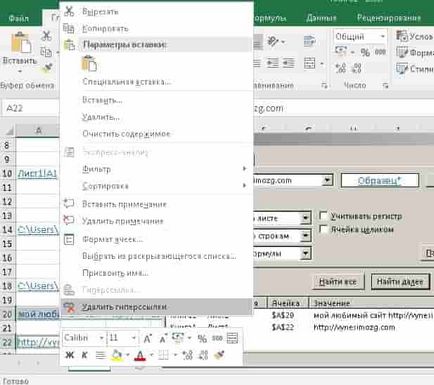Click the decrease indent icon in ribbon
Viewport: 434px width, 385px height.
tap(273, 63)
